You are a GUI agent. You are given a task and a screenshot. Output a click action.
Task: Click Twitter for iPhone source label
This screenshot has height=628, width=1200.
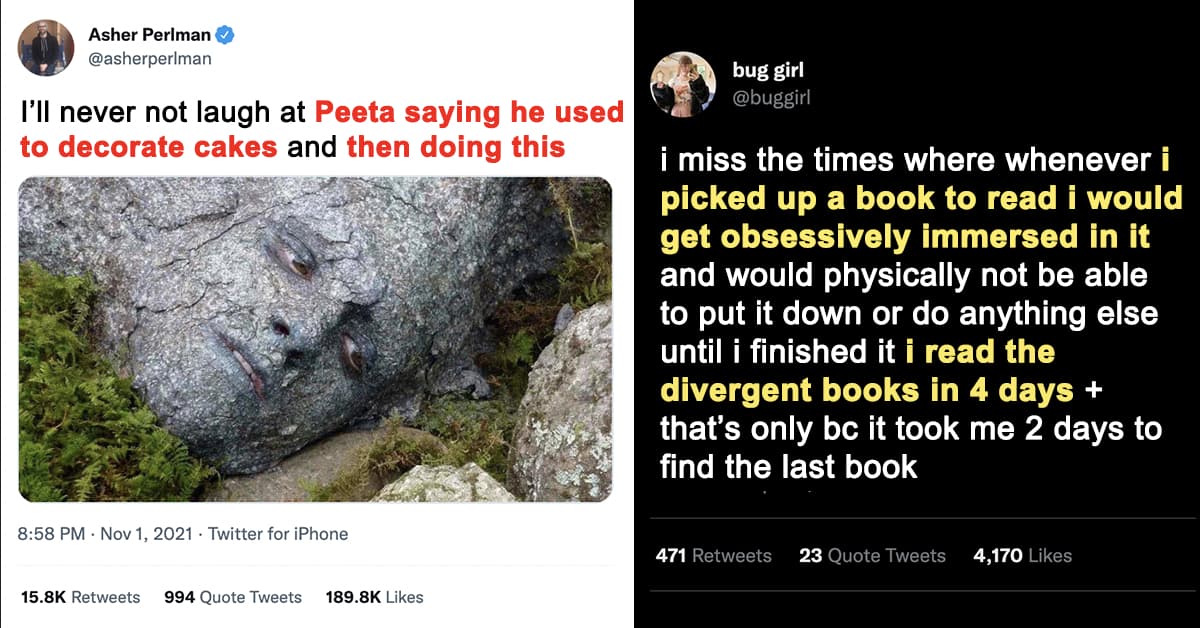(x=277, y=534)
